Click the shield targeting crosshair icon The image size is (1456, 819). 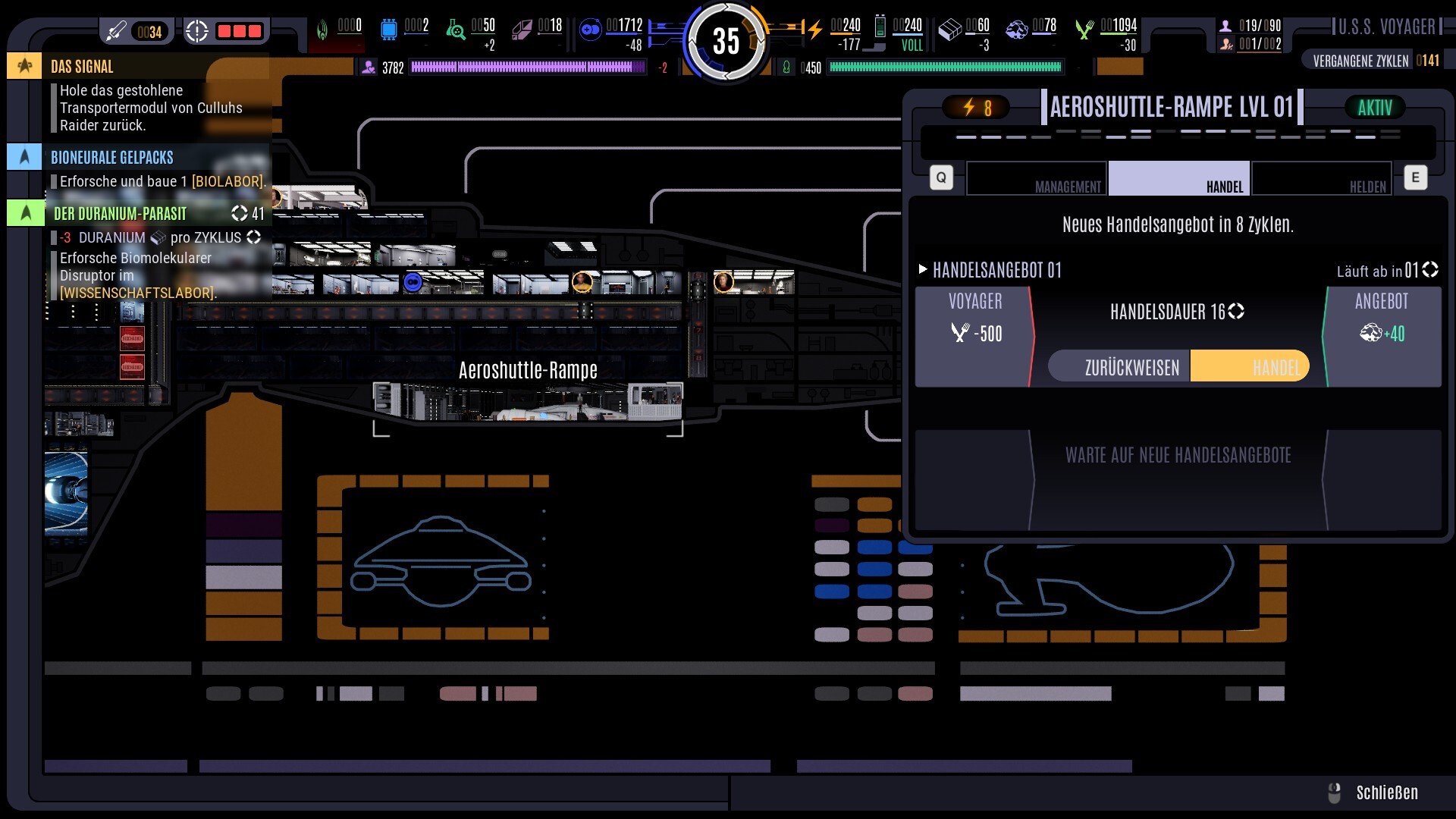(196, 31)
